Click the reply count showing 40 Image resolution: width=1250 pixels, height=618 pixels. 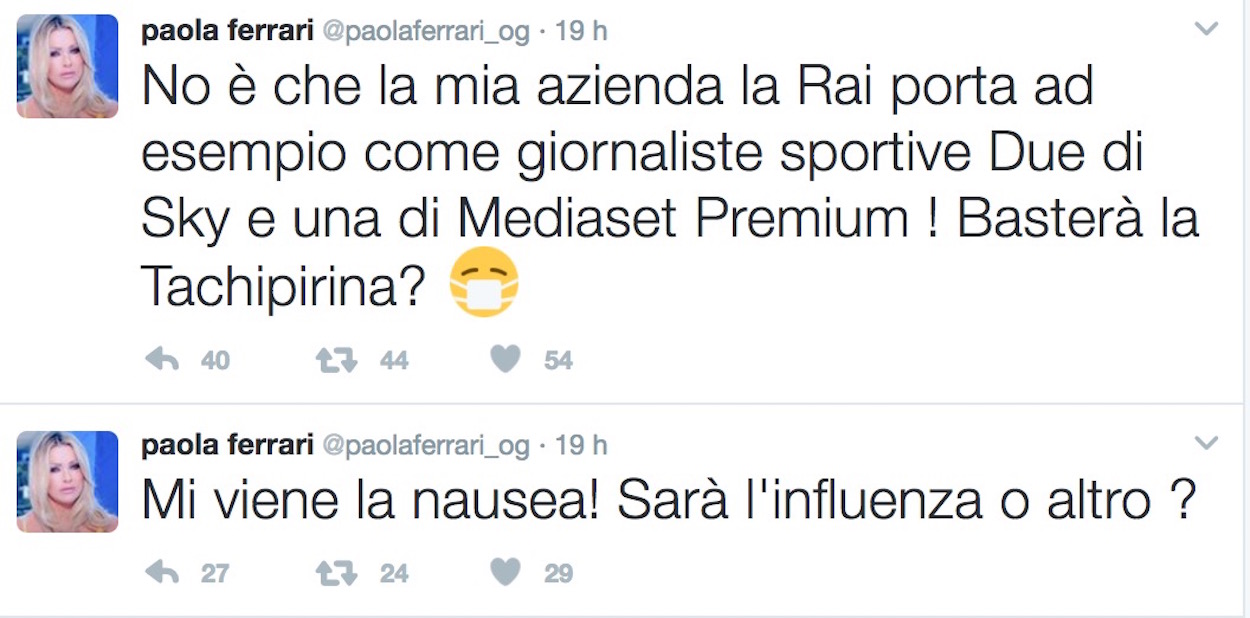pyautogui.click(x=215, y=360)
